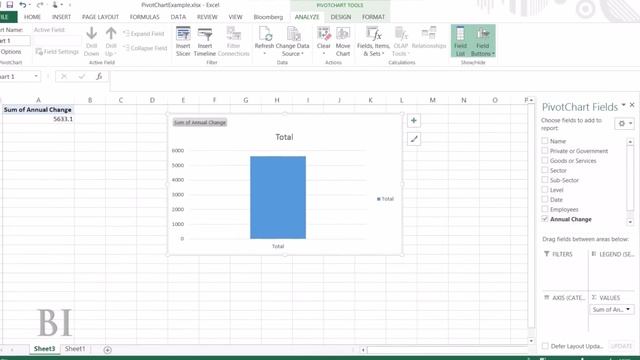640x360 pixels.
Task: Open Change Data Source
Action: click(x=293, y=42)
